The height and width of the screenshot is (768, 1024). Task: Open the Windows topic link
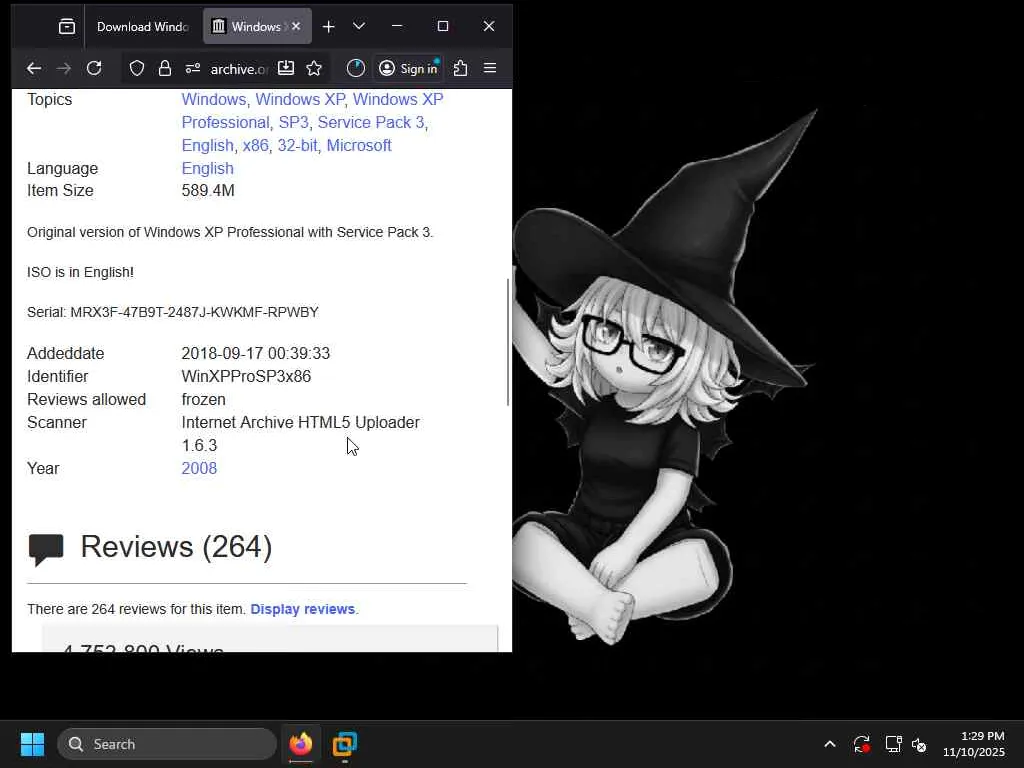coord(214,99)
